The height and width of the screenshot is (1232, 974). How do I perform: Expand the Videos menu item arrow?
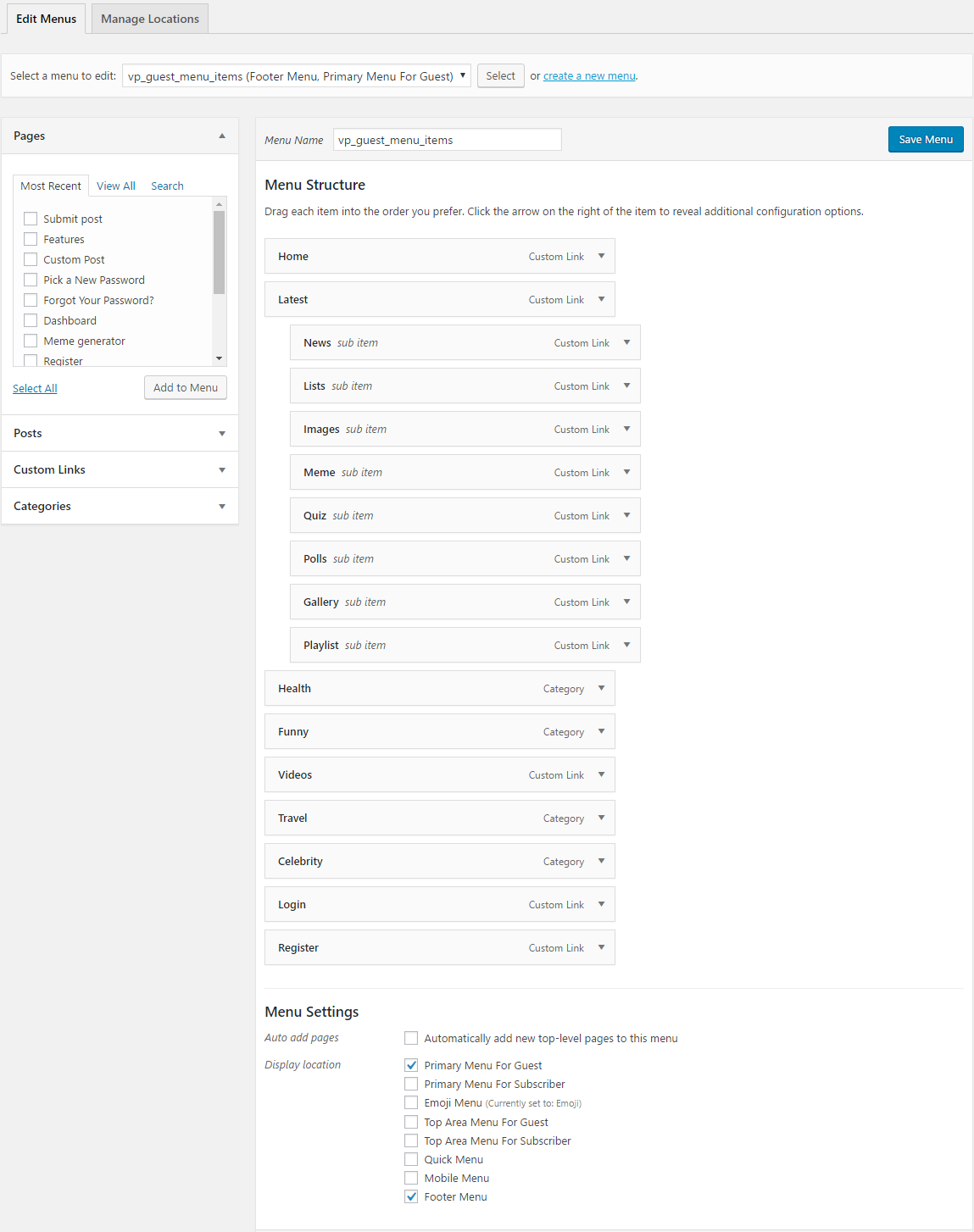(x=601, y=774)
